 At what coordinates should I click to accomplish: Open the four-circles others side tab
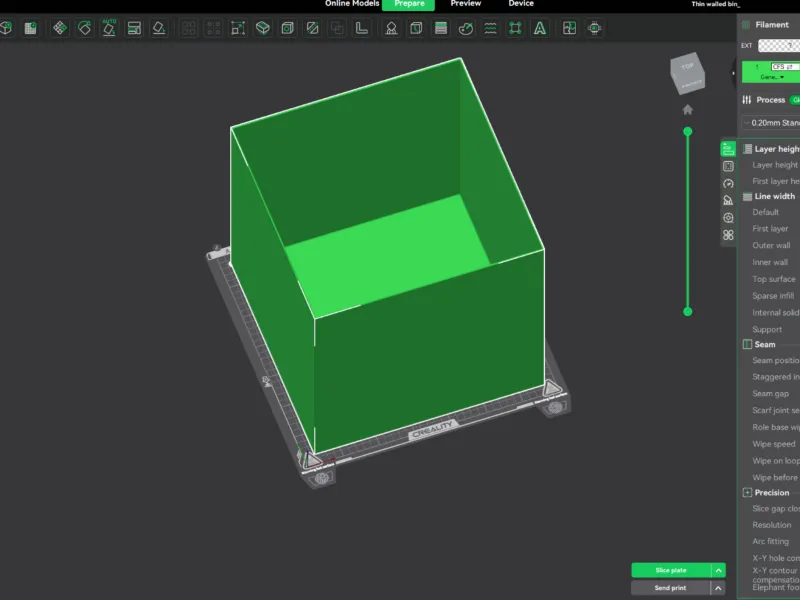(728, 235)
